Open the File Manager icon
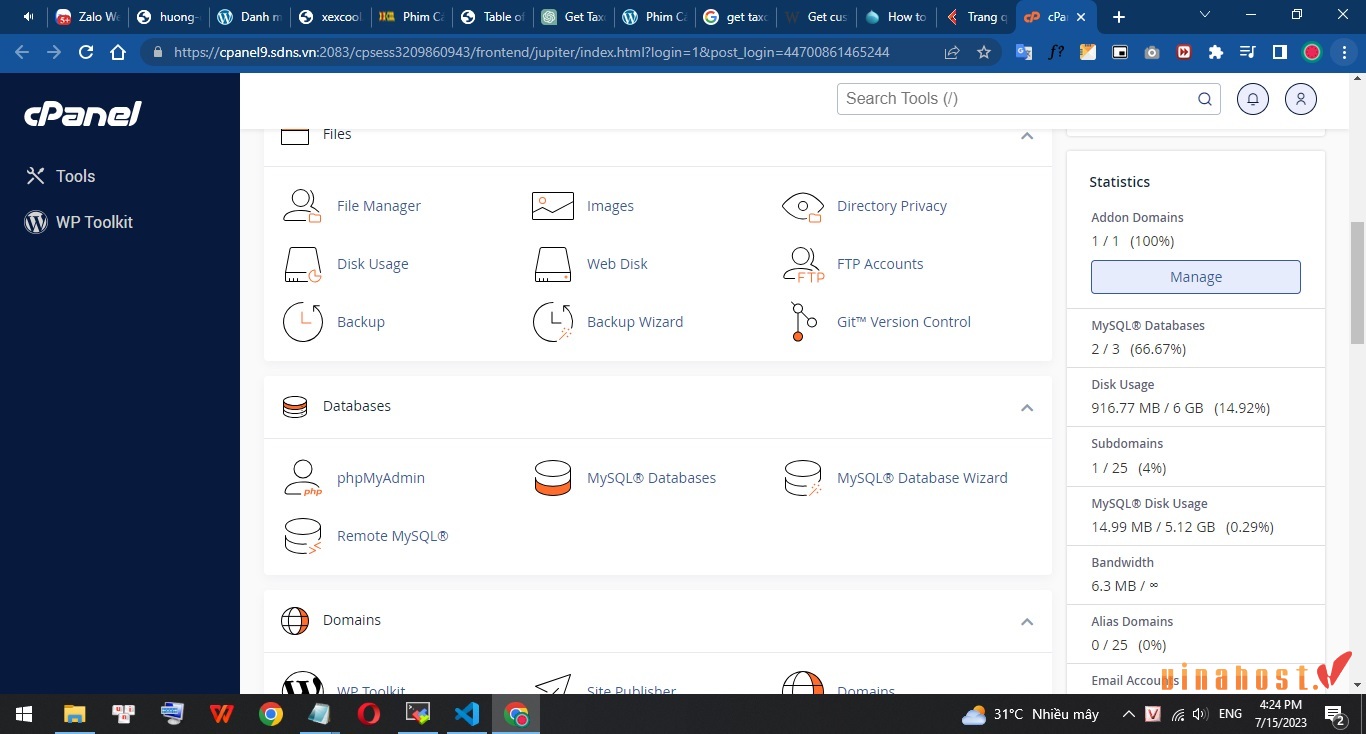The image size is (1366, 734). (302, 206)
